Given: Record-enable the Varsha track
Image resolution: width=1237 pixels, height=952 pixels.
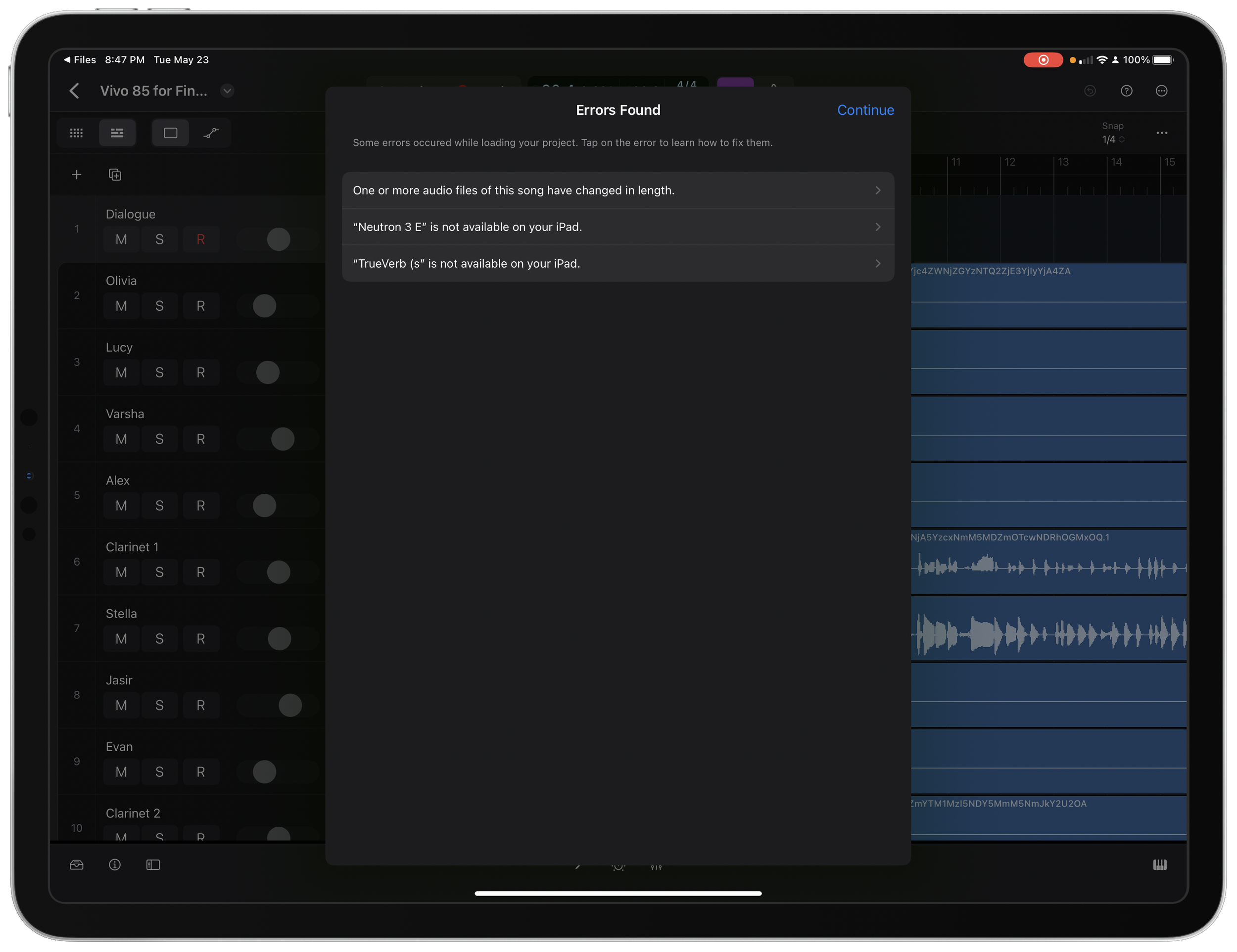Looking at the screenshot, I should coord(200,439).
